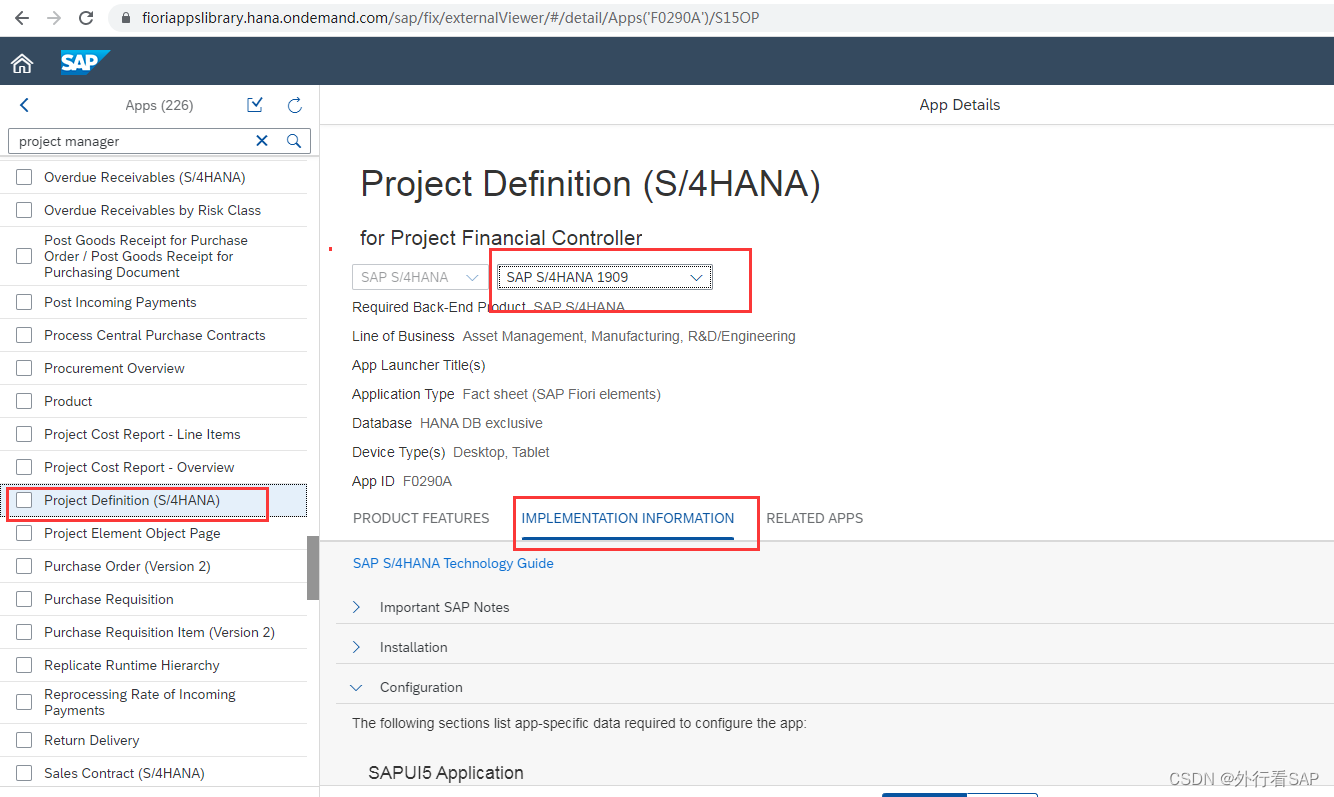Tick the Project Definition (S/4HANA) checkbox

click(24, 500)
